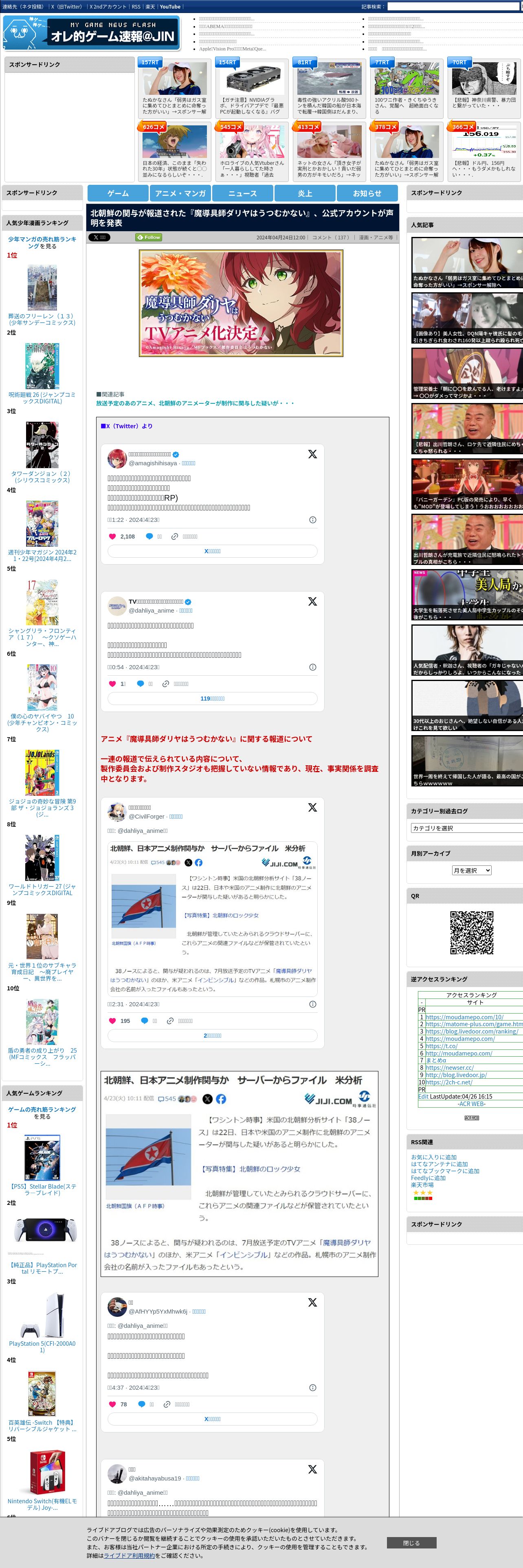Click X share icon in large JIJI article image
This screenshot has height=1568, width=523.
[x=208, y=1099]
